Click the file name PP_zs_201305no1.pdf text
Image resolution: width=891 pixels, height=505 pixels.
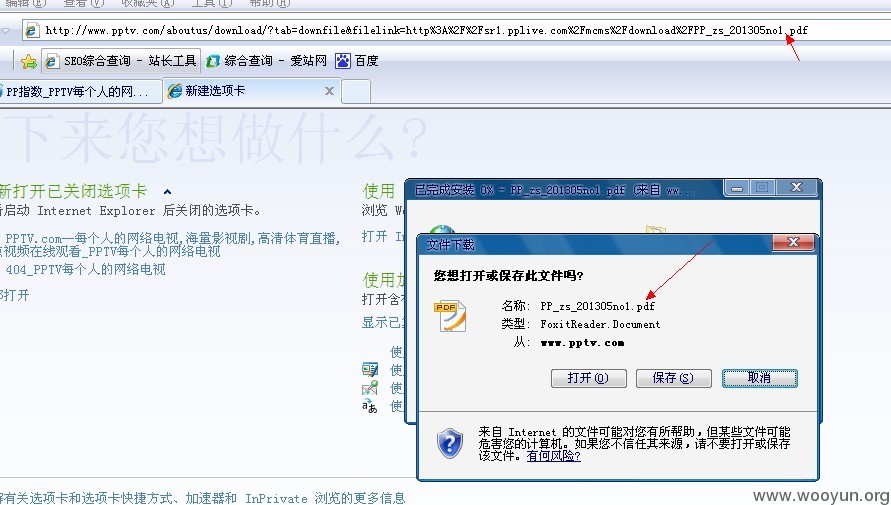click(x=597, y=306)
